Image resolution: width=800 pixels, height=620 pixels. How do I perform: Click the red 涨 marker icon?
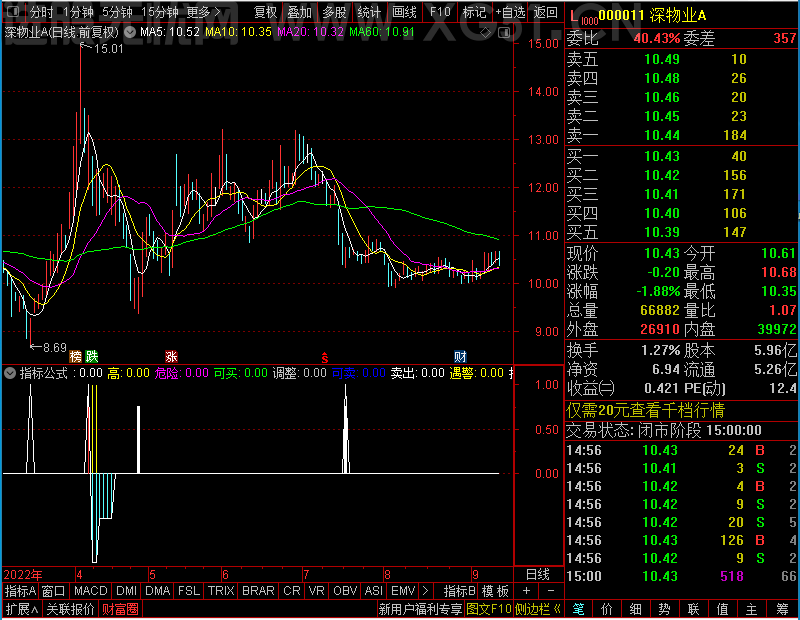[171, 356]
